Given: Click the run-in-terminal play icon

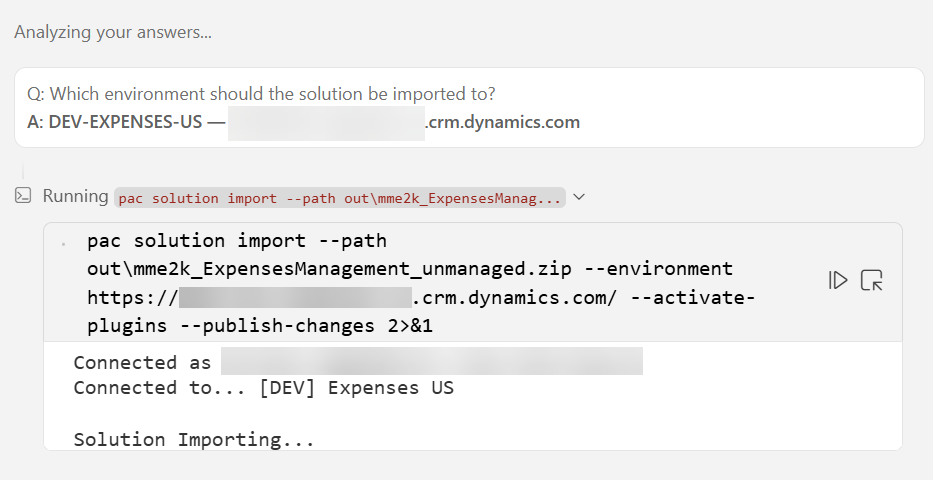Looking at the screenshot, I should 838,280.
